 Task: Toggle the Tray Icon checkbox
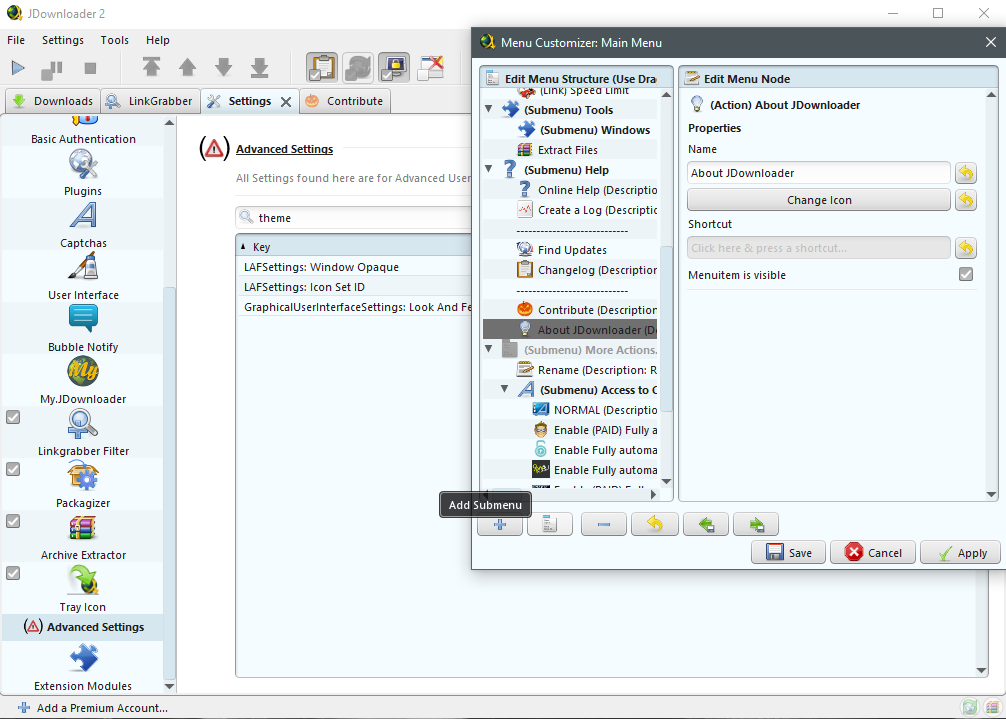(x=13, y=573)
